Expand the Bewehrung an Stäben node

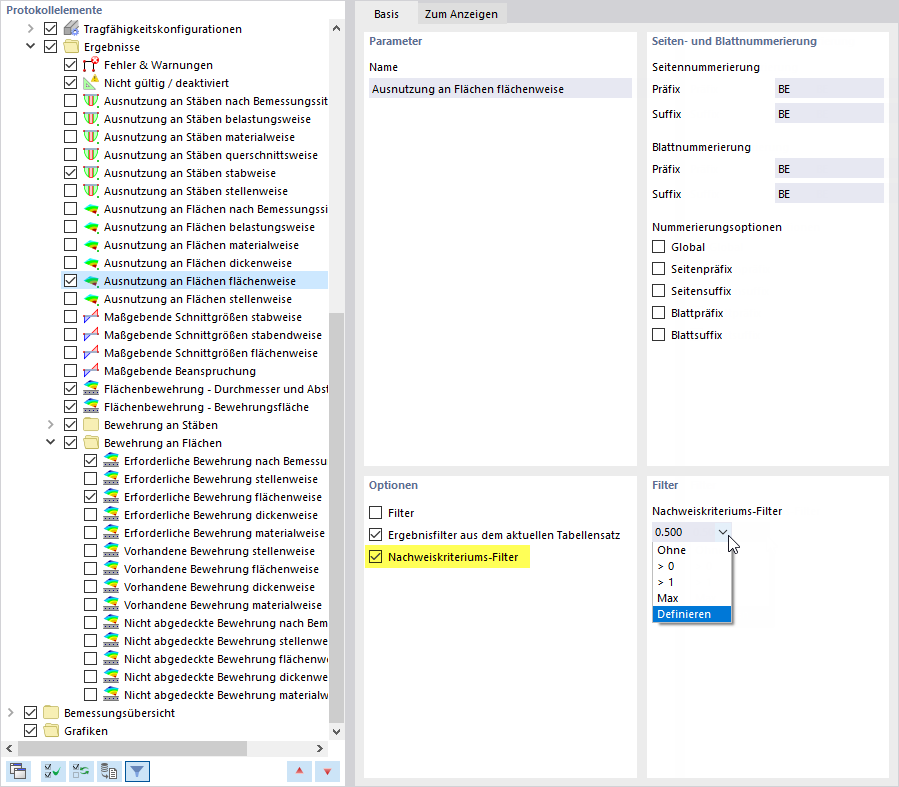coord(50,425)
